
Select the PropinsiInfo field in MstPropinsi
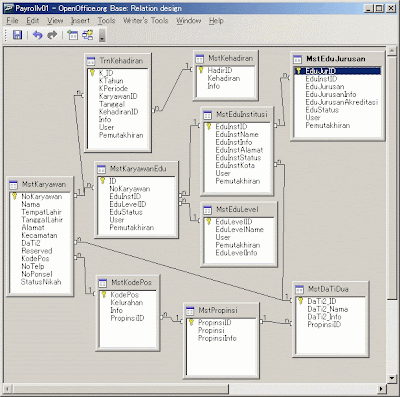pos(217,338)
